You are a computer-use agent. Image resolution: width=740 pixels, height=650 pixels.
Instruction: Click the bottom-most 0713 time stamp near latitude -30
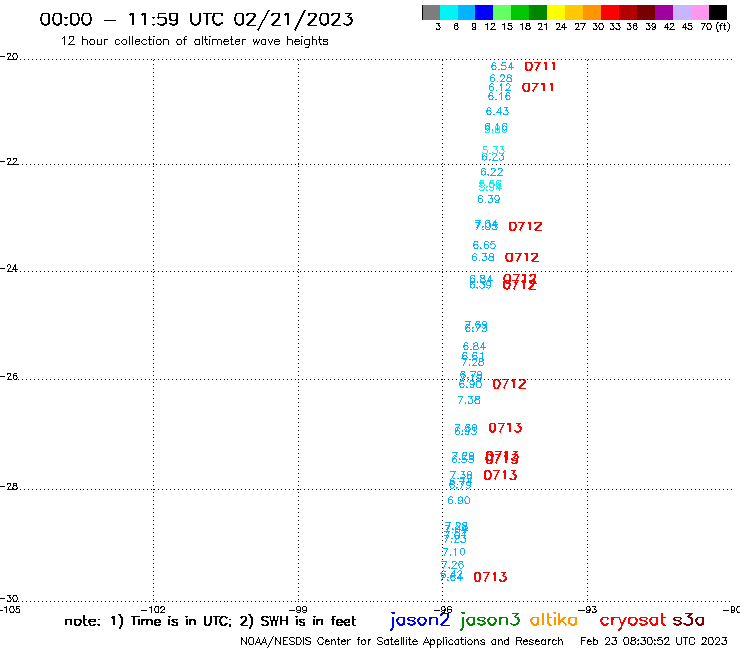pos(490,577)
